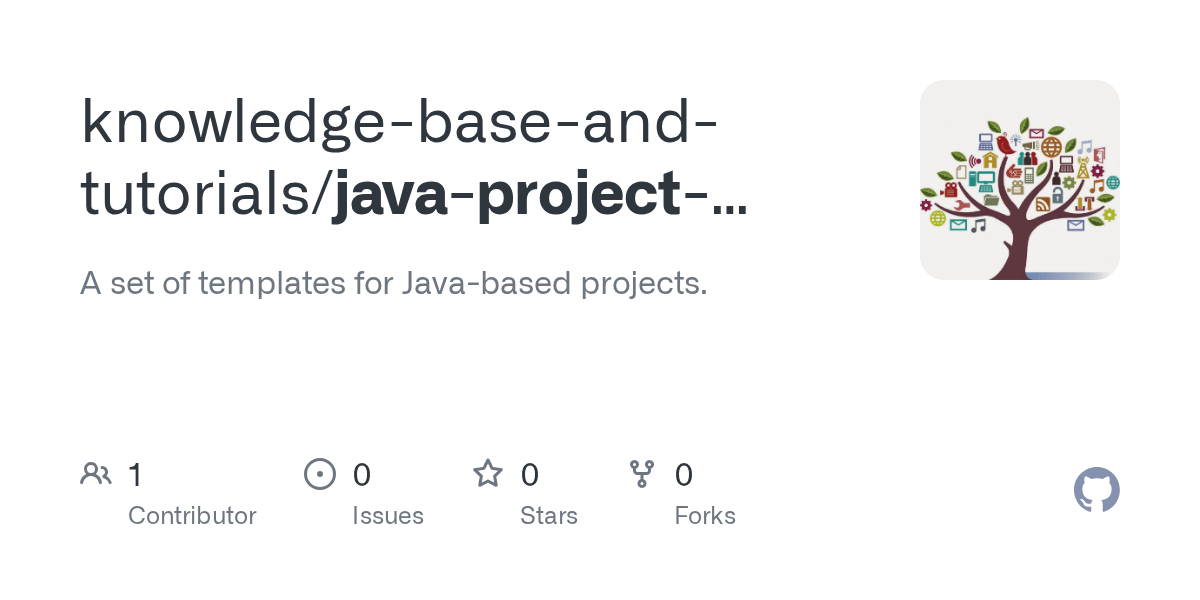Click the "tutorials/" part of the title
The height and width of the screenshot is (600, 1200).
[205, 194]
